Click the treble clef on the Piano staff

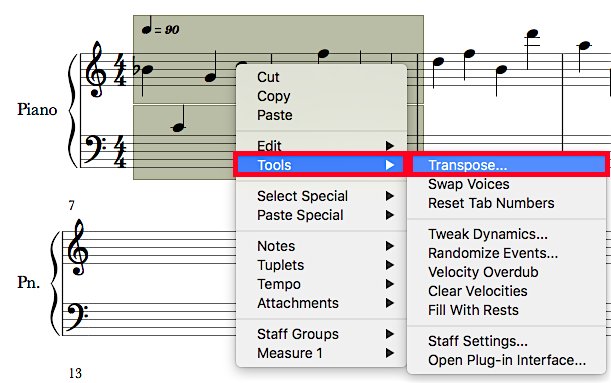pyautogui.click(x=96, y=69)
